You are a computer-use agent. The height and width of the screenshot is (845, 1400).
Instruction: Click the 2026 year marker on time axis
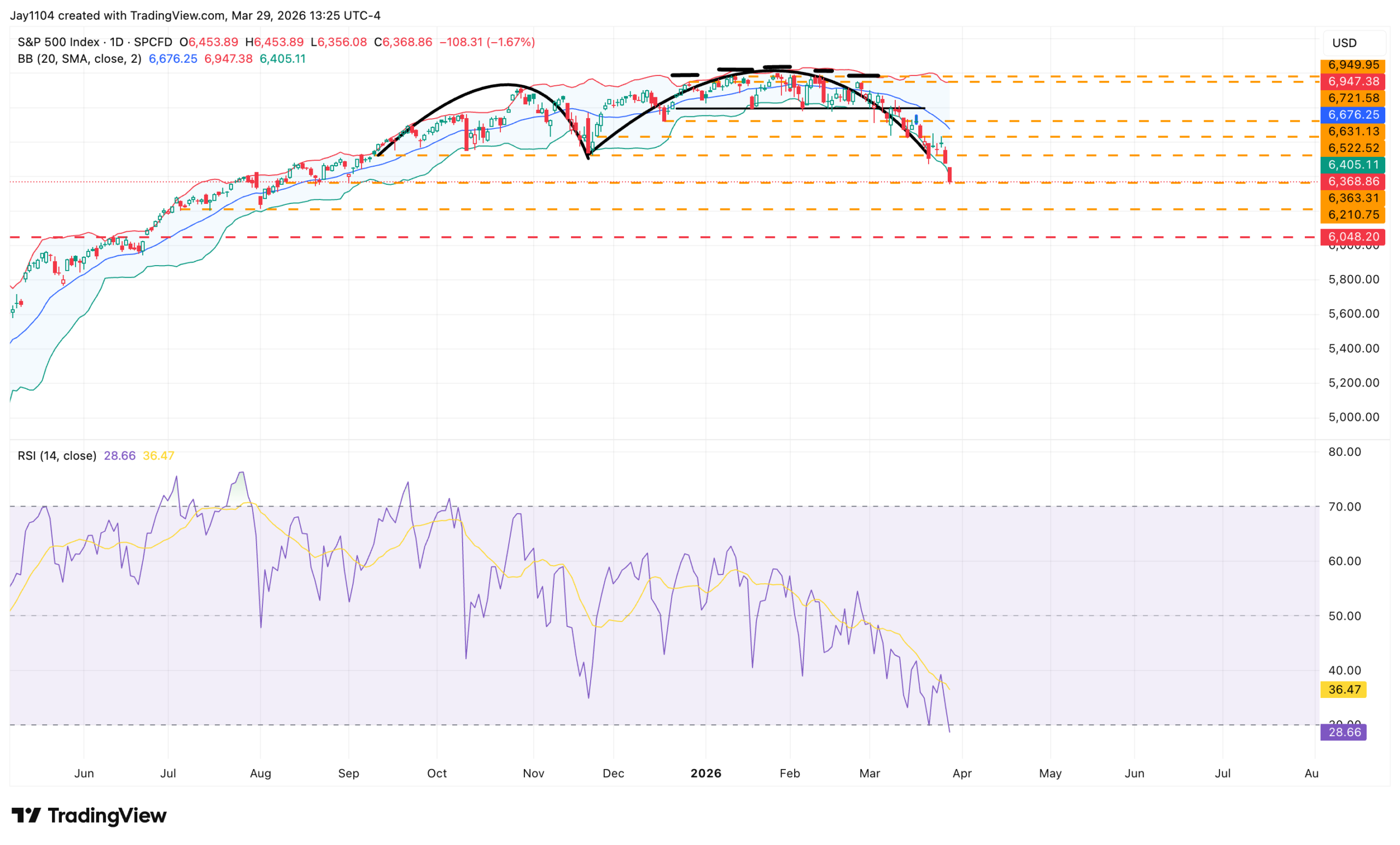coord(705,773)
